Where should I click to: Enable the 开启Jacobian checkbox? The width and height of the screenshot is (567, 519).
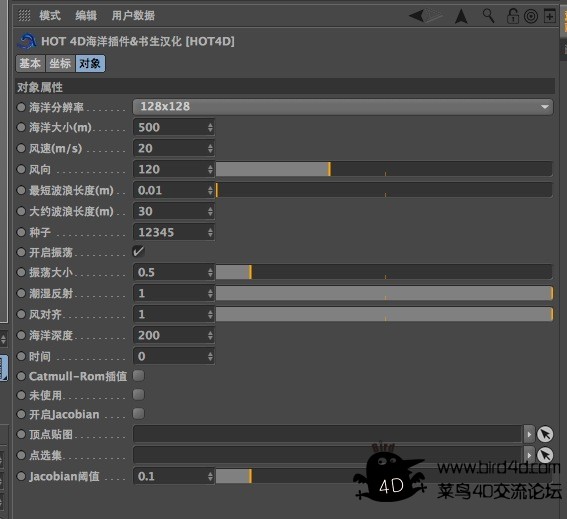(138, 413)
